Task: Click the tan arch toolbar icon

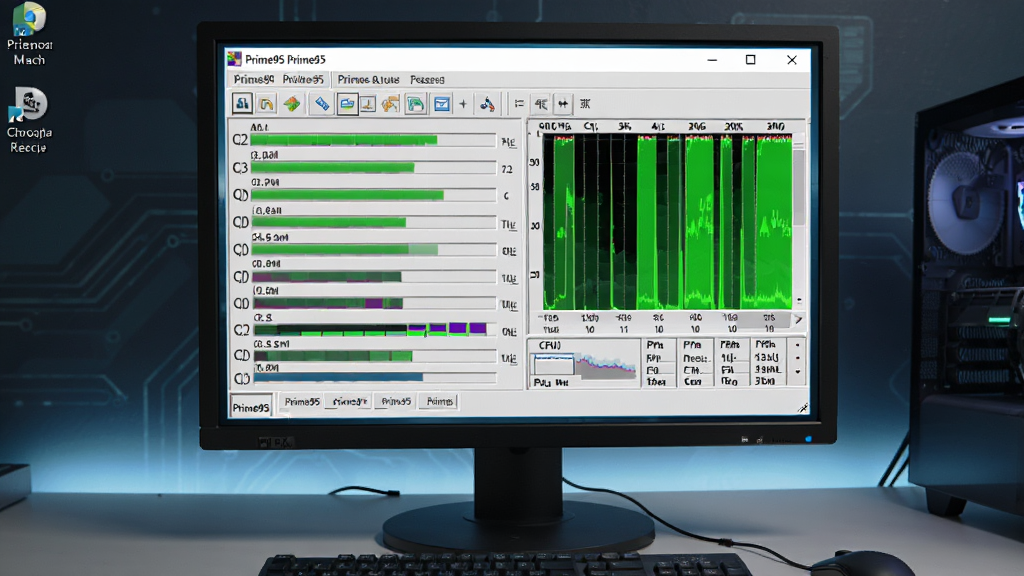Action: point(266,104)
